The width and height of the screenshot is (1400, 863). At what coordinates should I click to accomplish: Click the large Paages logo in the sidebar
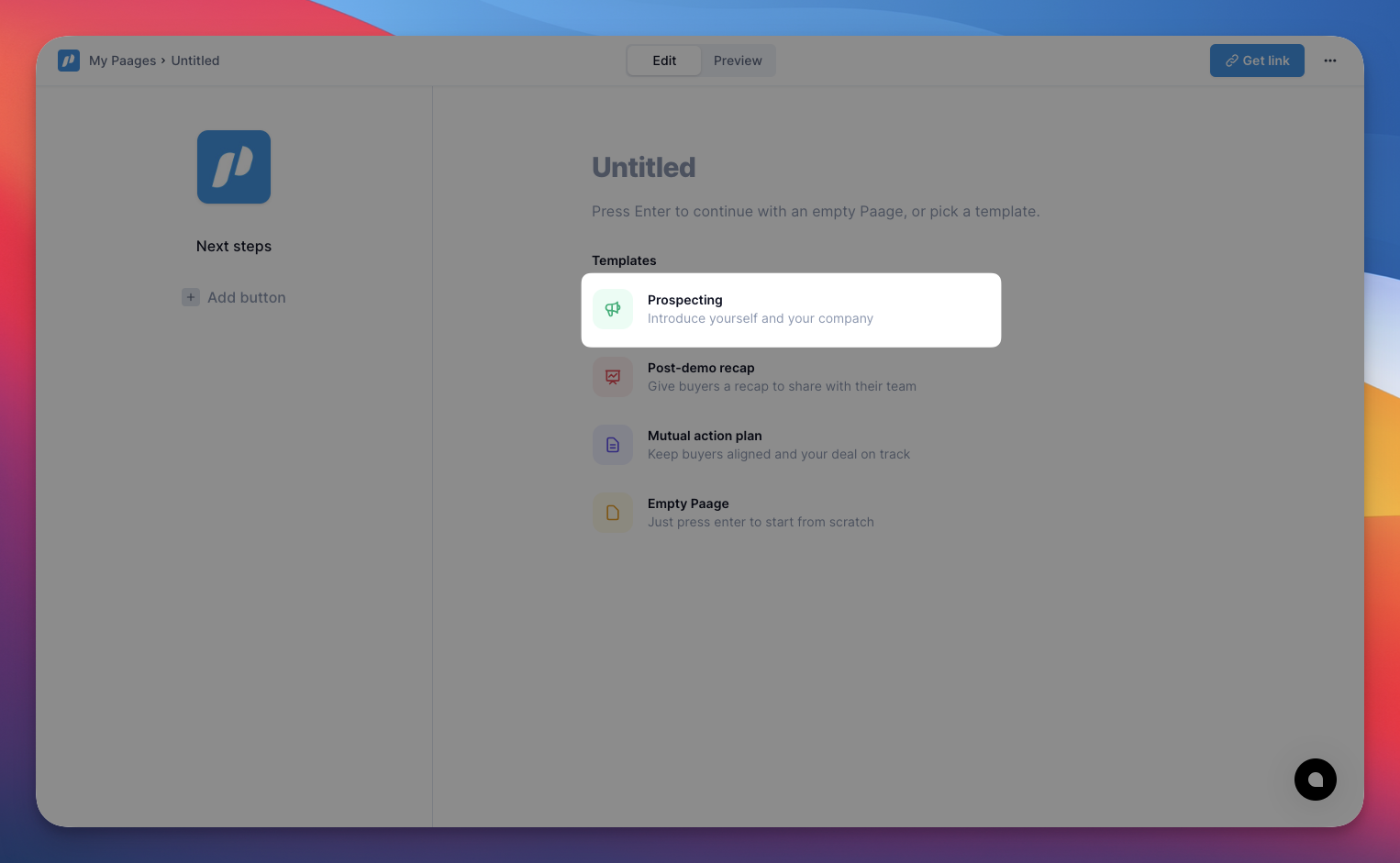coord(234,167)
